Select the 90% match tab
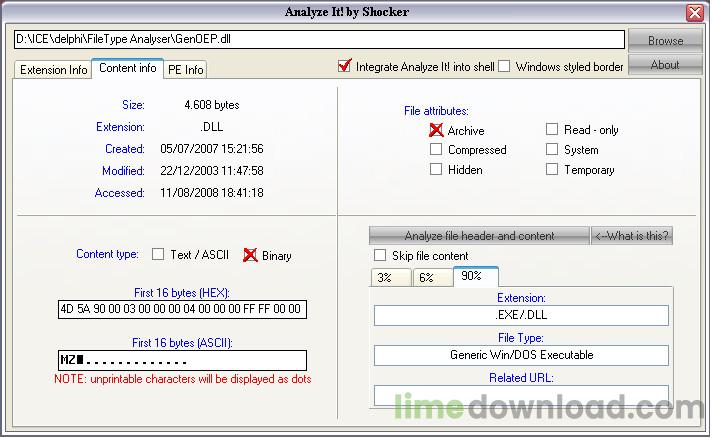Viewport: 712px width, 438px height. 475,276
